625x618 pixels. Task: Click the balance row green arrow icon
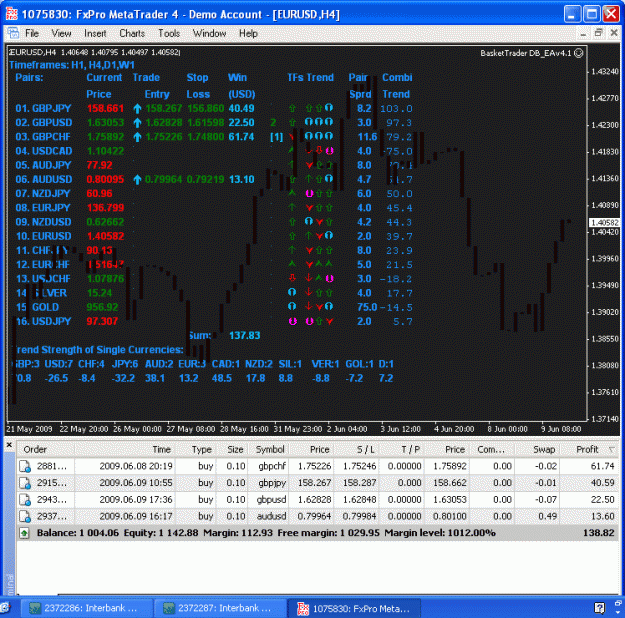tap(24, 533)
